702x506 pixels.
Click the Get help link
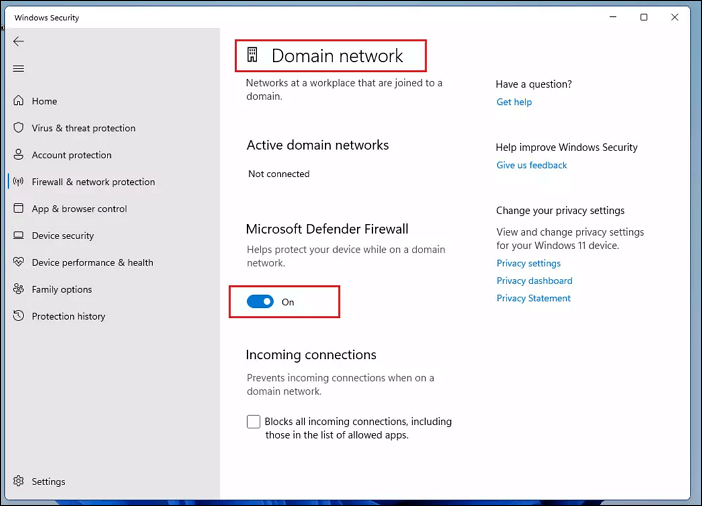click(514, 102)
